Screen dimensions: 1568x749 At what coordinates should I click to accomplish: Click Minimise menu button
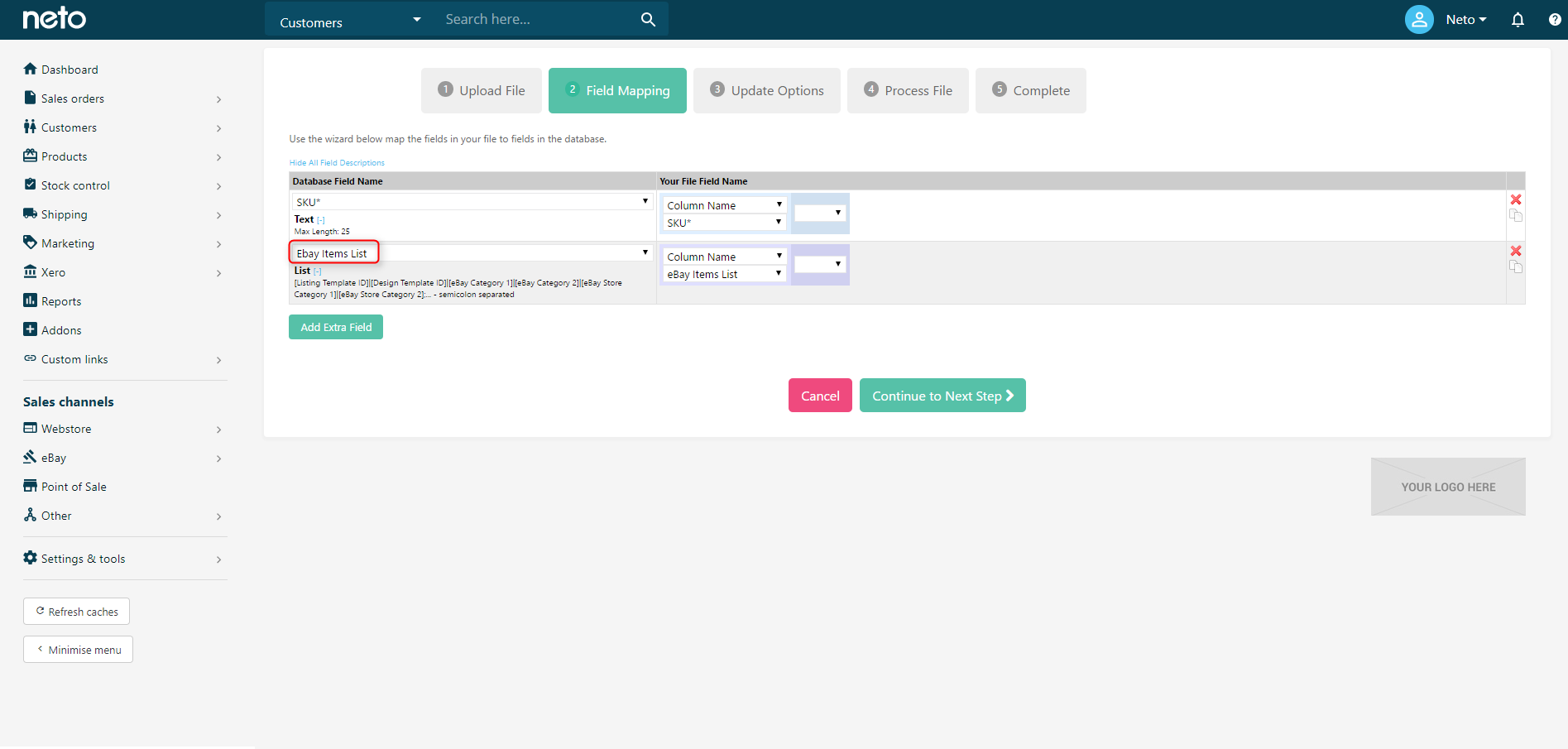coord(78,650)
